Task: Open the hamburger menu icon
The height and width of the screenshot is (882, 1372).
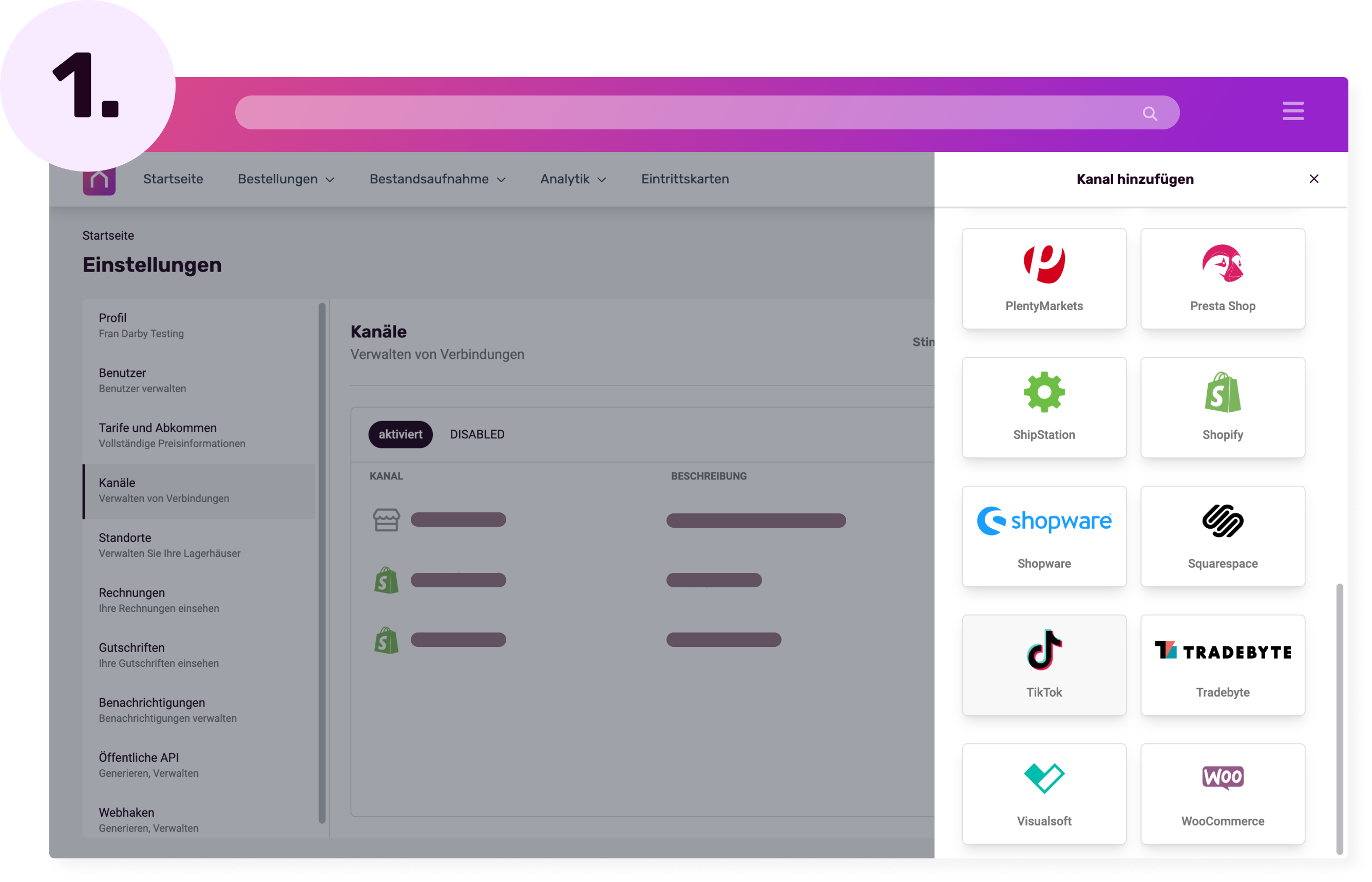Action: tap(1292, 111)
